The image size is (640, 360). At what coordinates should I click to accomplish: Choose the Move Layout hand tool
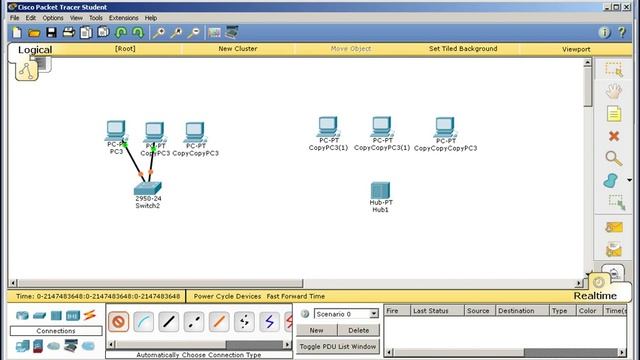point(614,91)
